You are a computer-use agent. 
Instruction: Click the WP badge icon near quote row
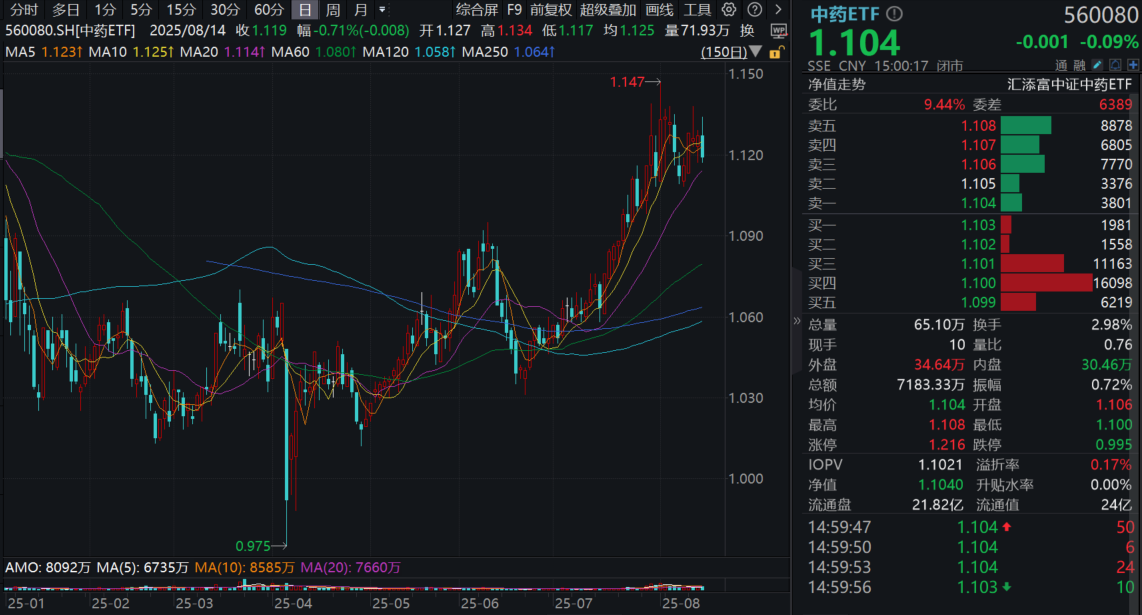pos(779,31)
